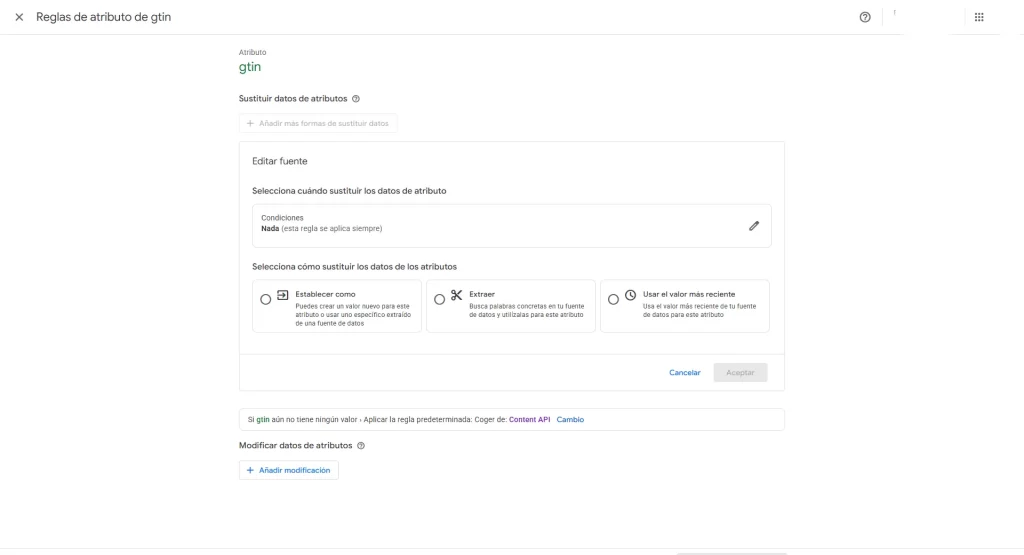The width and height of the screenshot is (1024, 555).
Task: Click the Aceptar button
Action: pos(740,372)
